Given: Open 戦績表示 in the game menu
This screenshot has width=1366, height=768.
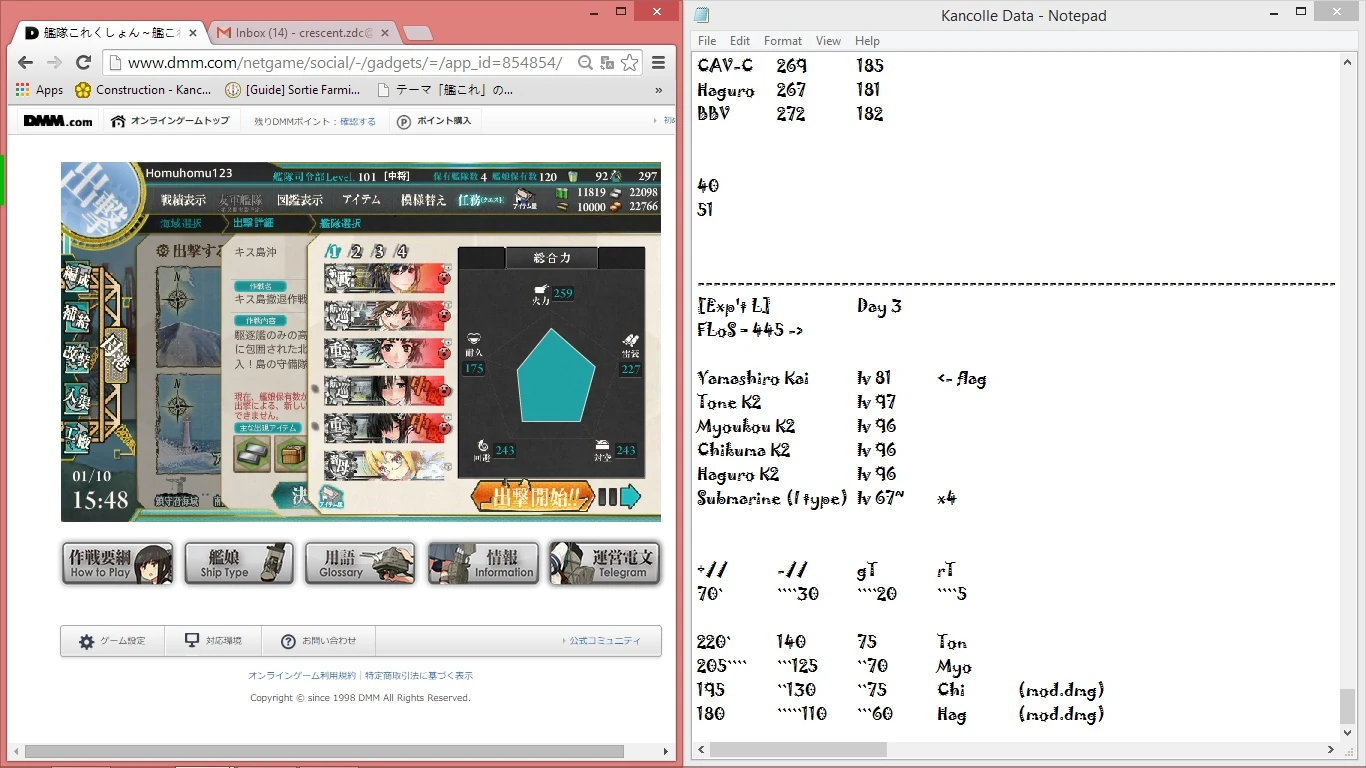Looking at the screenshot, I should 184,200.
